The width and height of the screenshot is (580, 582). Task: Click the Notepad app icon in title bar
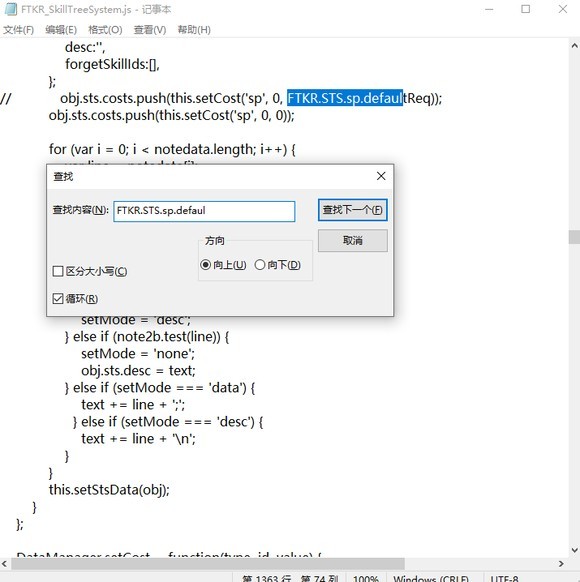tap(10, 9)
